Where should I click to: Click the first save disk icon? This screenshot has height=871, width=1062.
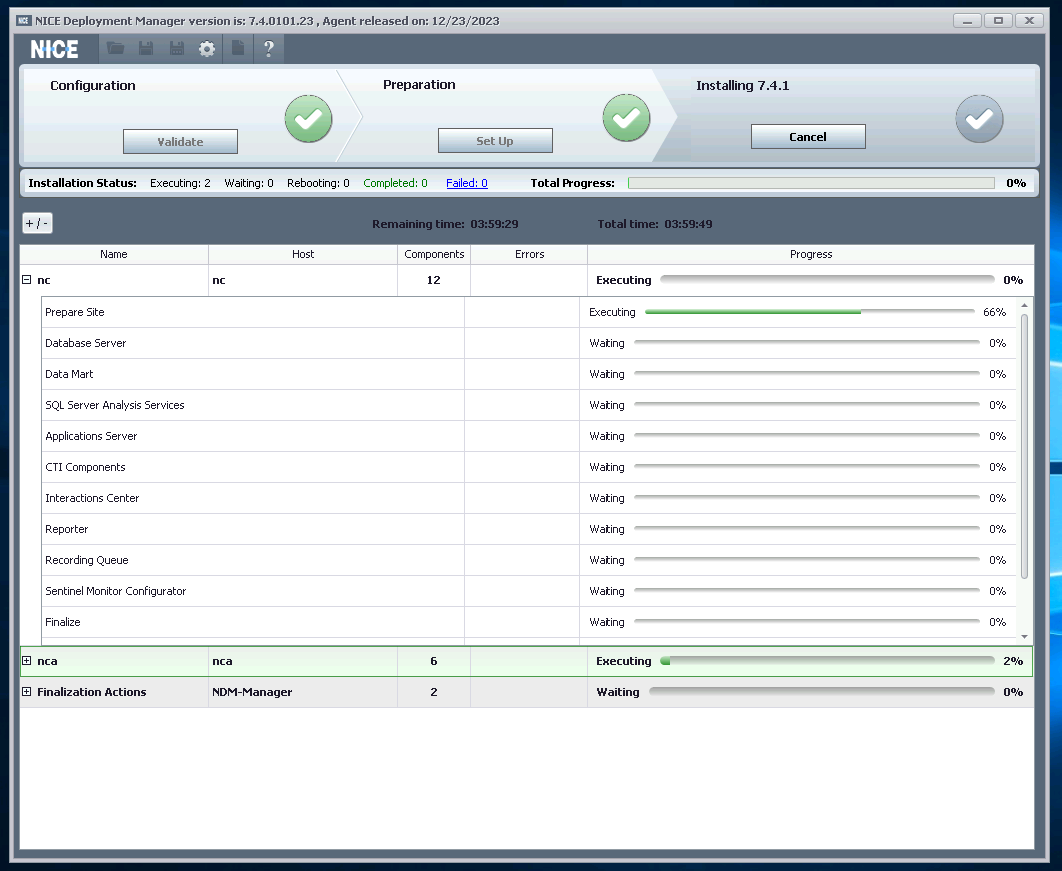coord(146,49)
